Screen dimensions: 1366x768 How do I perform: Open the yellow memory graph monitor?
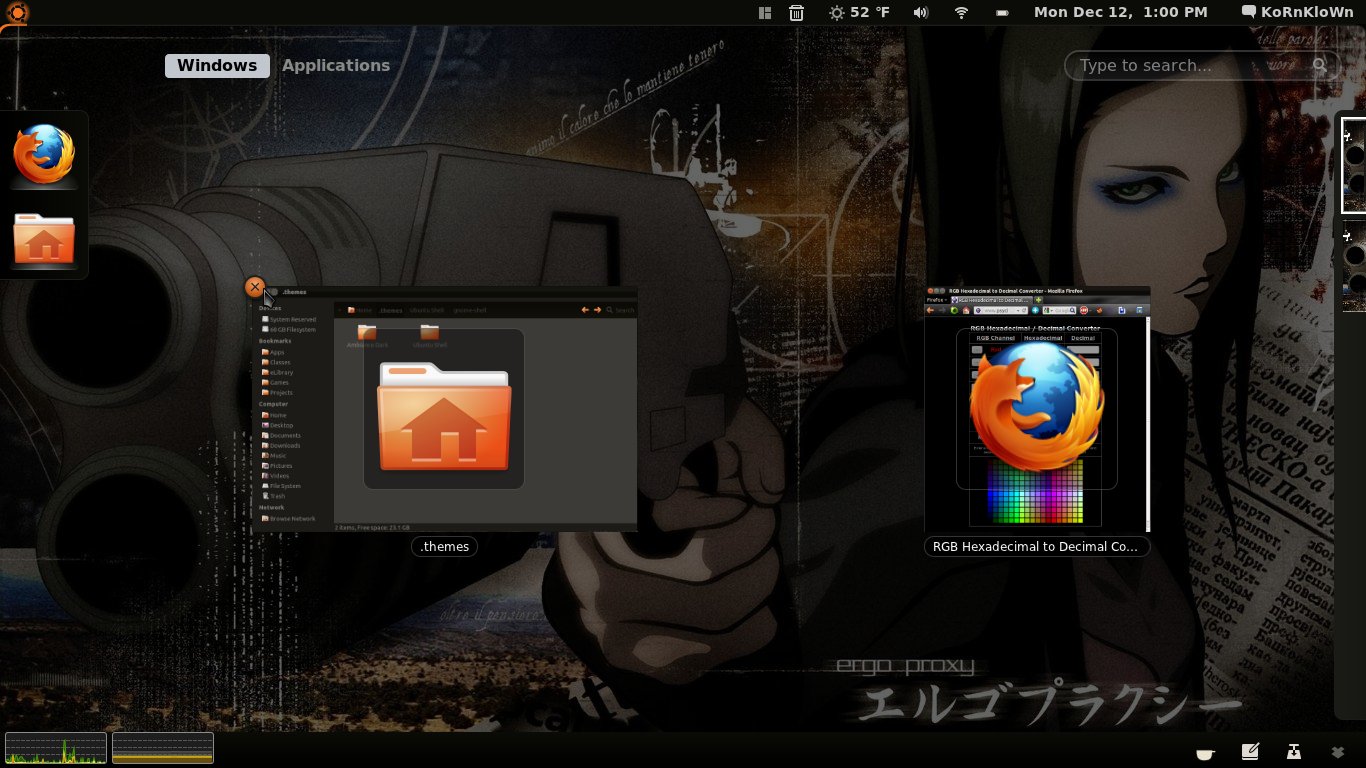pos(163,748)
